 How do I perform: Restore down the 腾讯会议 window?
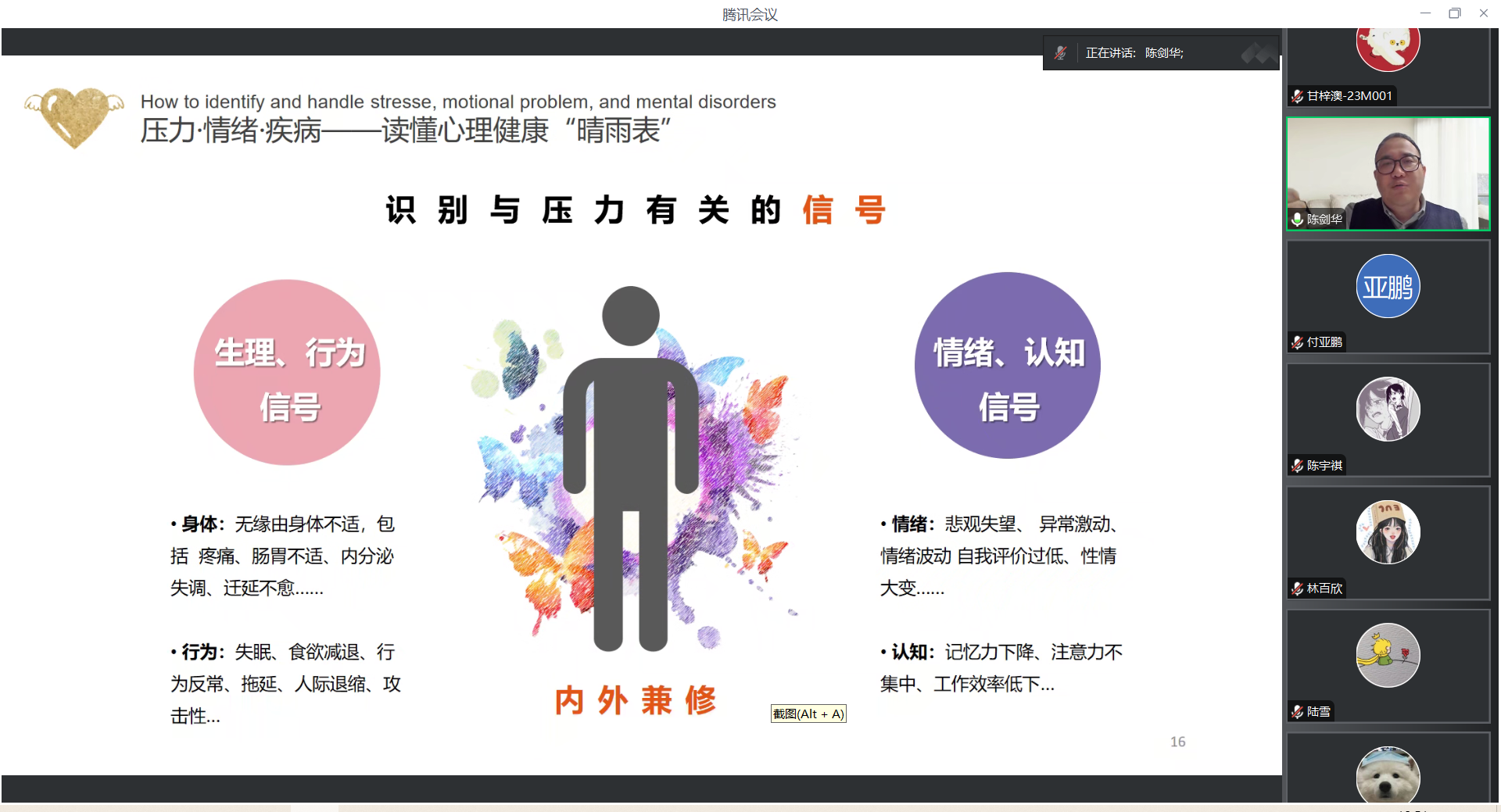tap(1454, 13)
